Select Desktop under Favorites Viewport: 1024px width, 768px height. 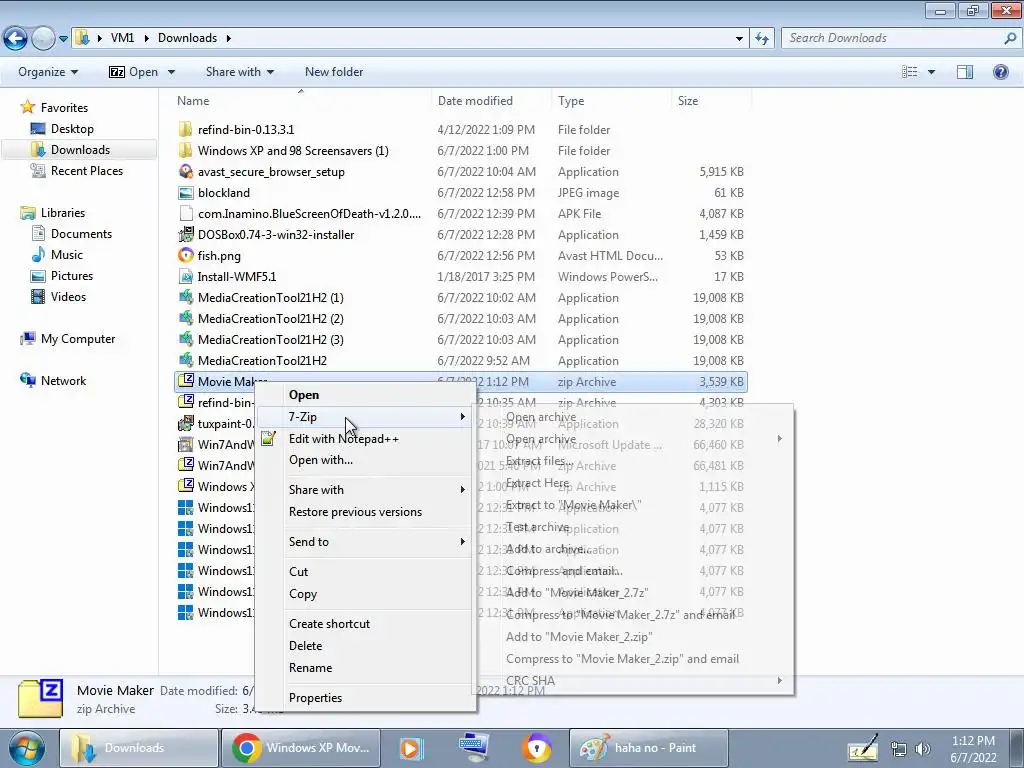point(72,129)
